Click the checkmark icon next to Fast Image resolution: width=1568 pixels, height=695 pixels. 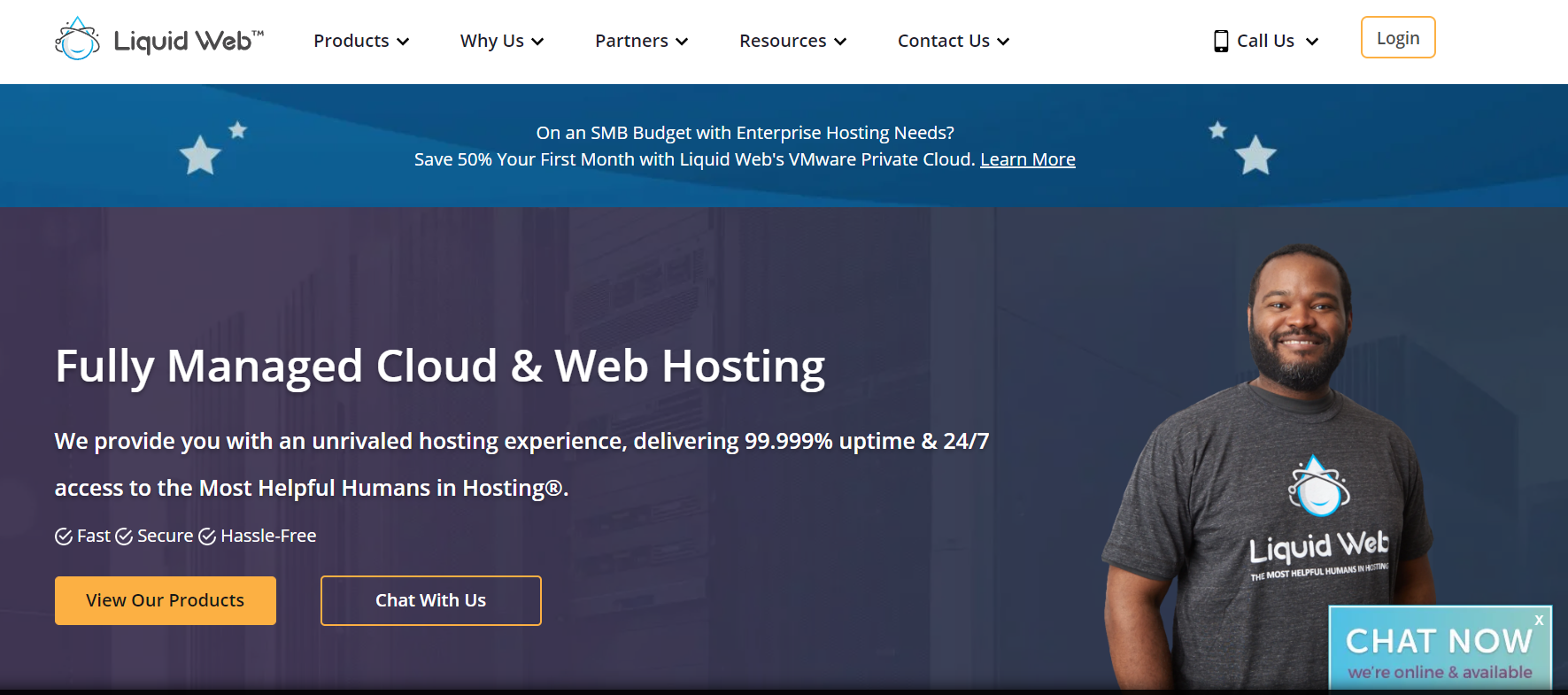point(64,537)
